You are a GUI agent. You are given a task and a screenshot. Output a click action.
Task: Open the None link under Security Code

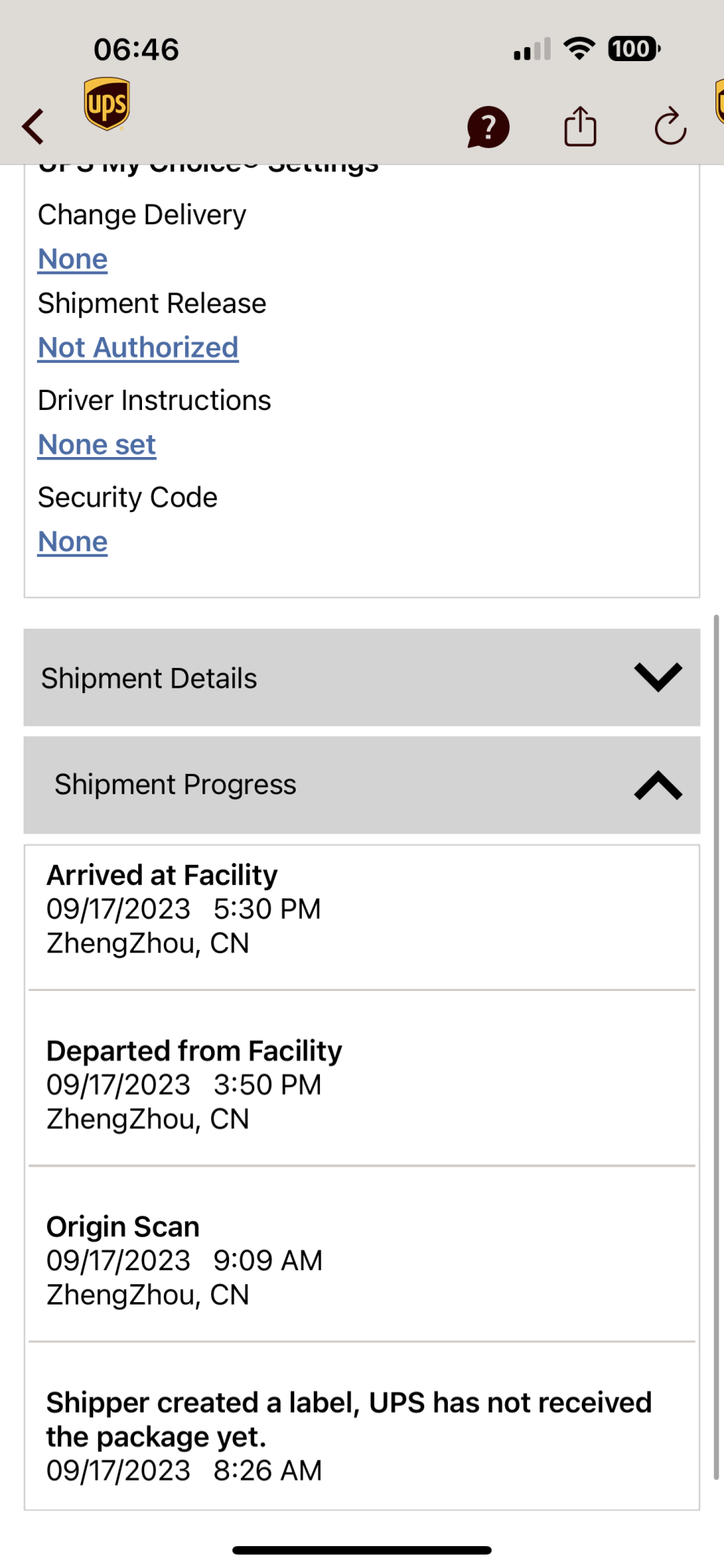pyautogui.click(x=73, y=543)
